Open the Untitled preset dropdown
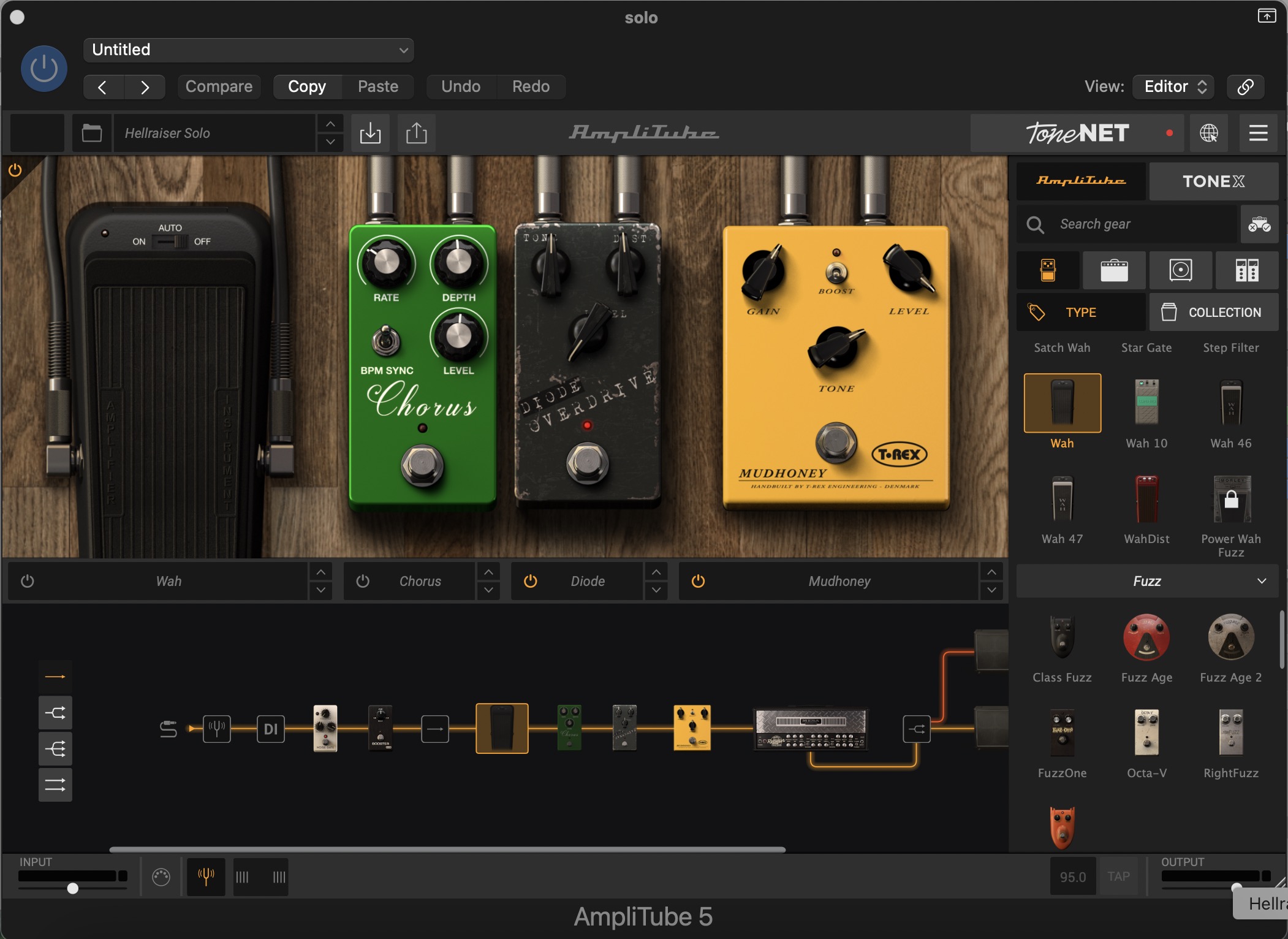The height and width of the screenshot is (939, 1288). [x=248, y=50]
